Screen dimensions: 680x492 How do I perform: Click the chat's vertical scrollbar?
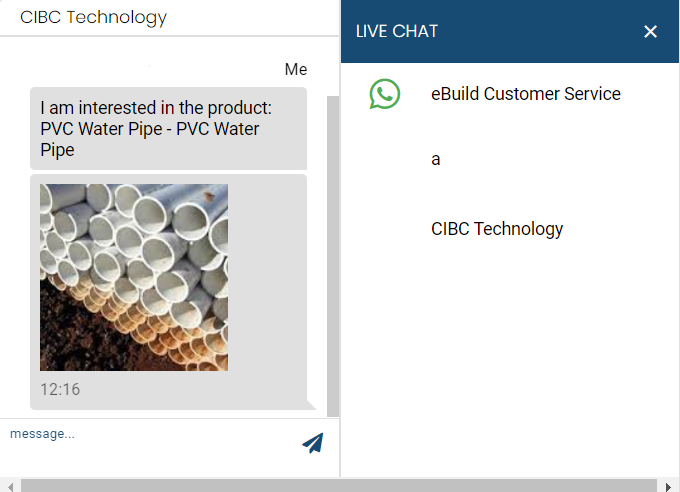[x=333, y=250]
